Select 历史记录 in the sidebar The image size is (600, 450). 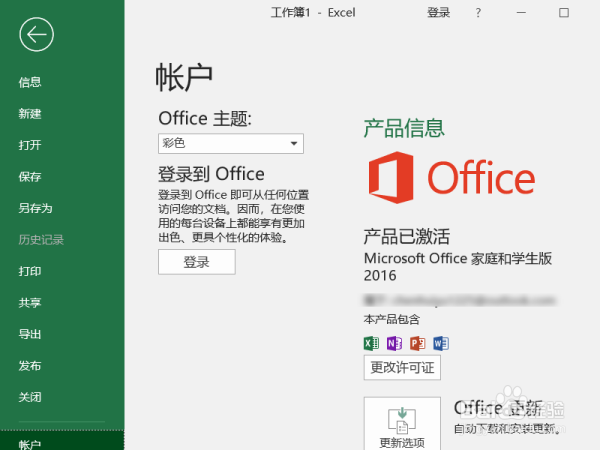[x=41, y=240]
